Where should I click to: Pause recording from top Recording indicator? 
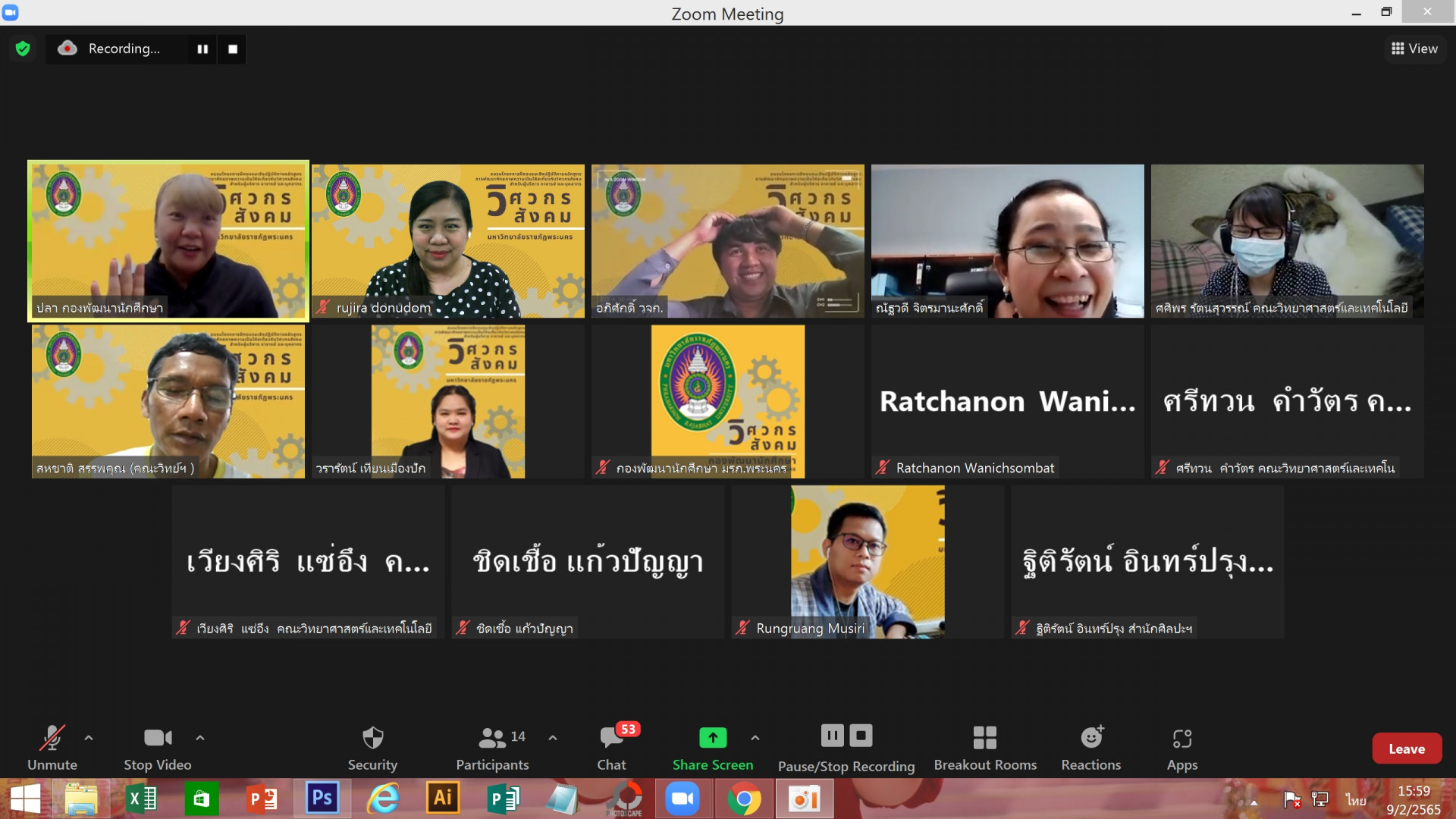pos(202,49)
